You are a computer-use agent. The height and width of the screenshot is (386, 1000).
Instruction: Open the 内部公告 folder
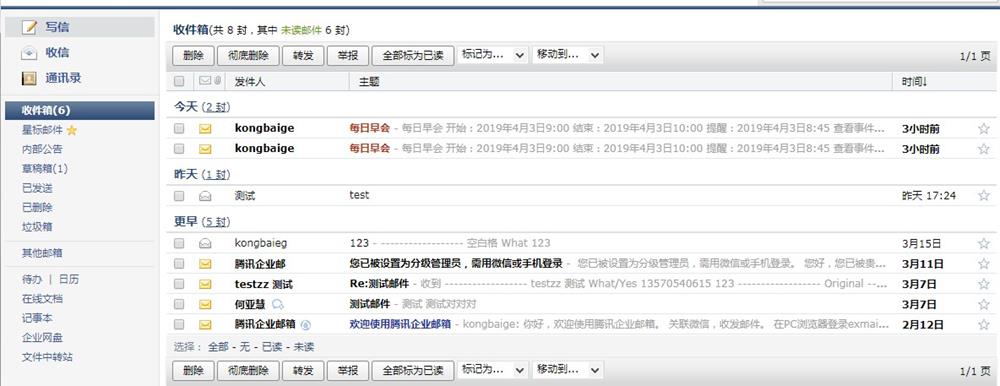point(42,149)
